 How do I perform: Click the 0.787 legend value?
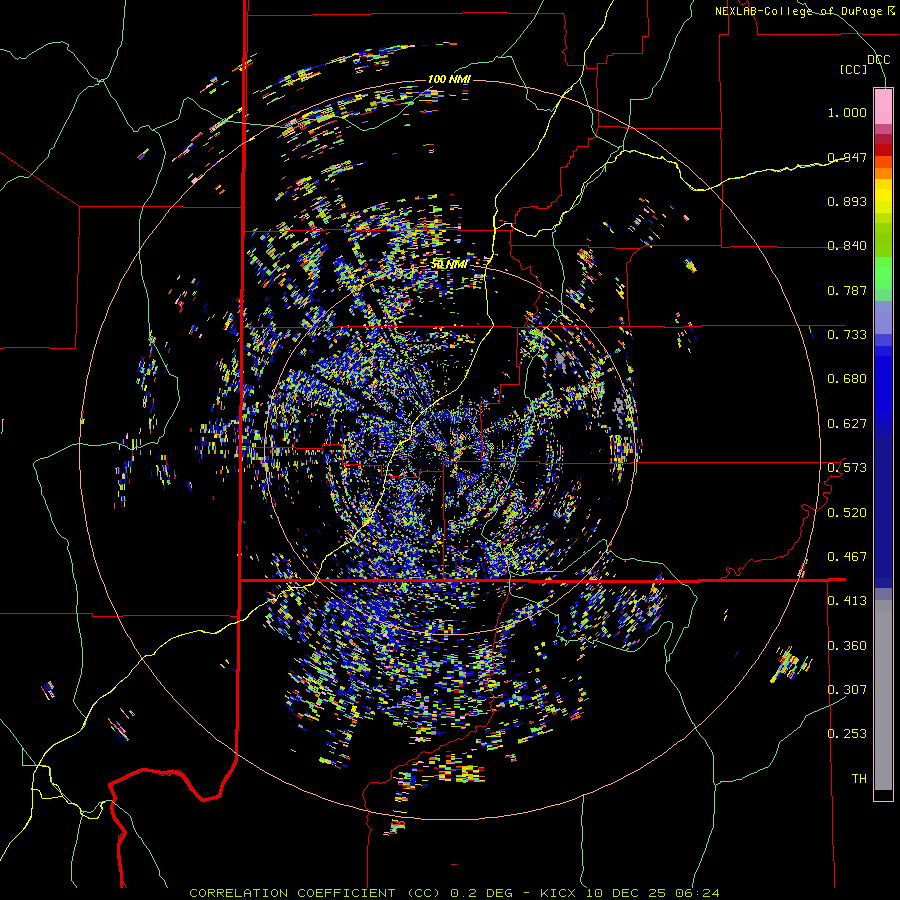click(847, 290)
